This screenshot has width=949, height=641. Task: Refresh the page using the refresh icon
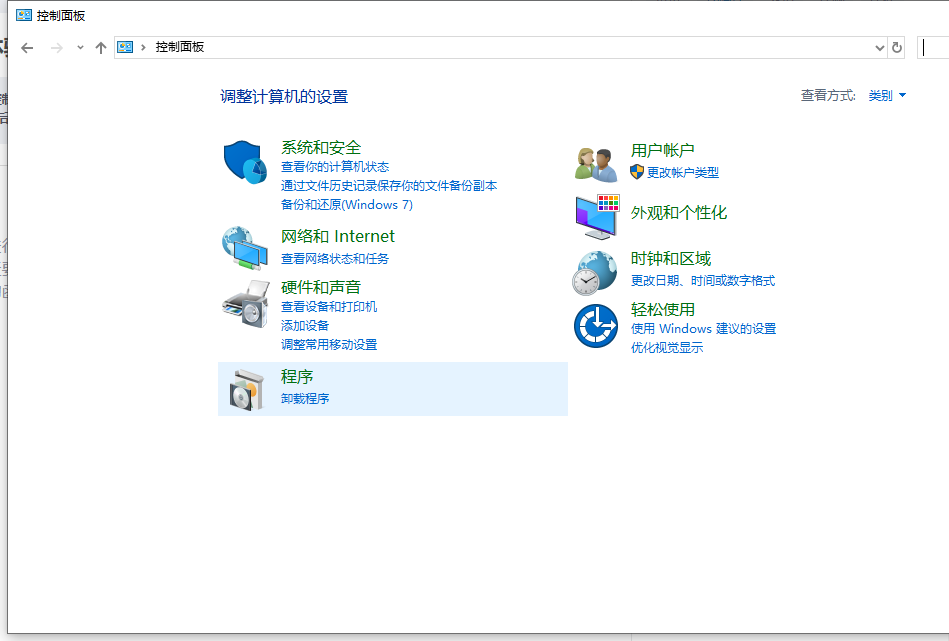[897, 47]
